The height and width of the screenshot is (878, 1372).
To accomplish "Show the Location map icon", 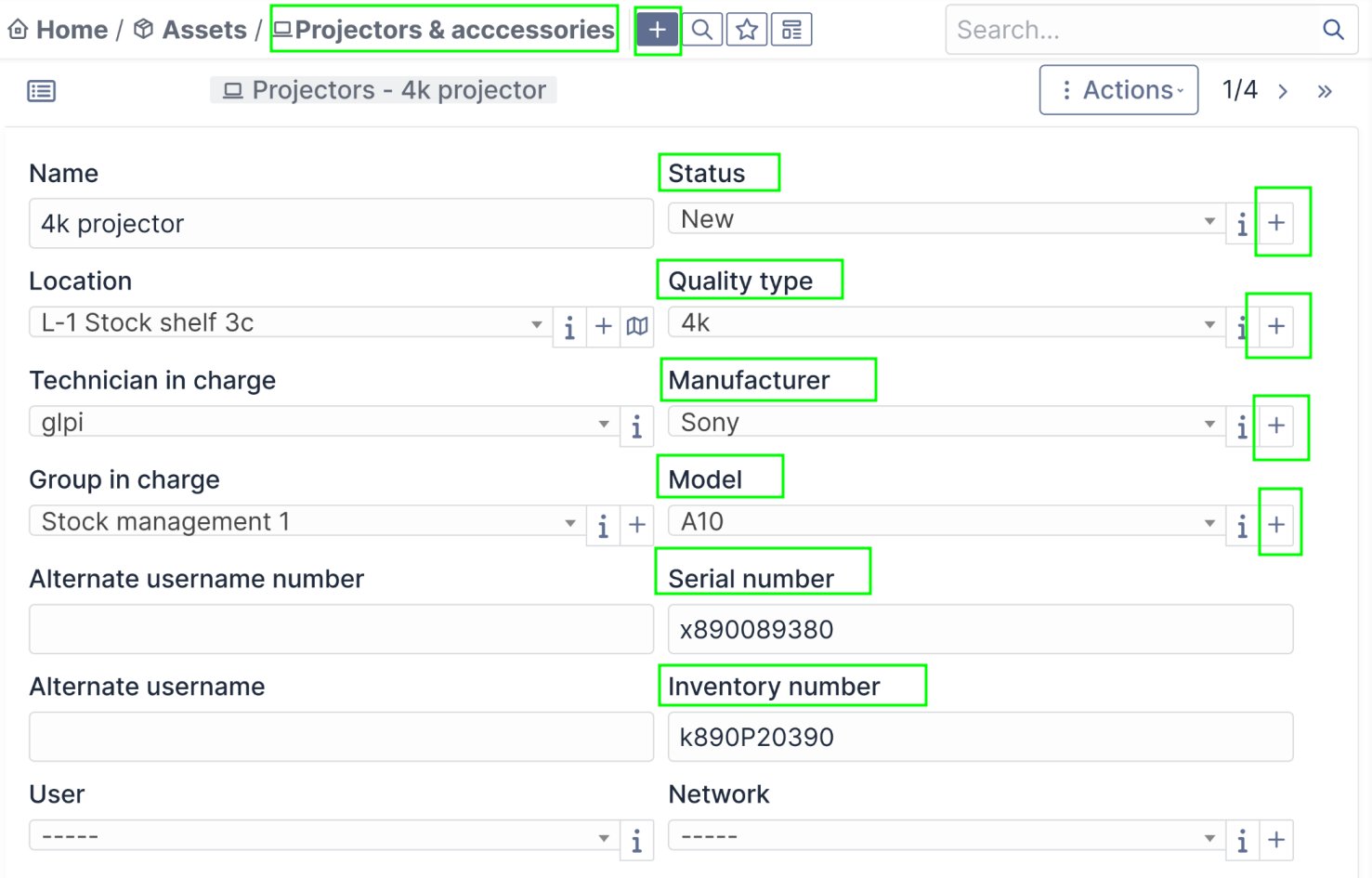I will coord(637,326).
